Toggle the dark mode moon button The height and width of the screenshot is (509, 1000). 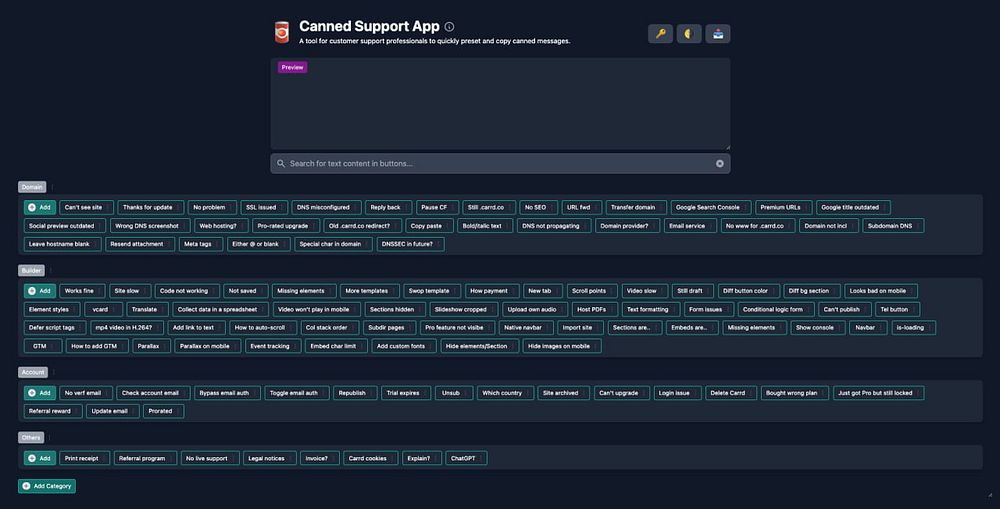[689, 34]
